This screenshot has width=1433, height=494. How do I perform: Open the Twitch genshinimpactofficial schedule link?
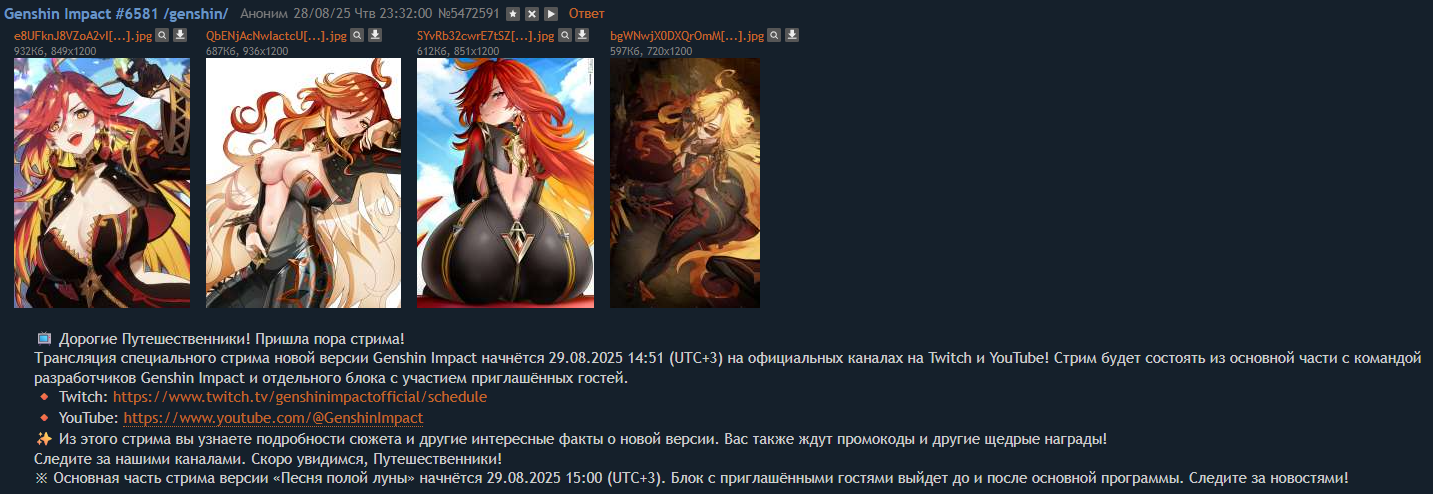[300, 397]
